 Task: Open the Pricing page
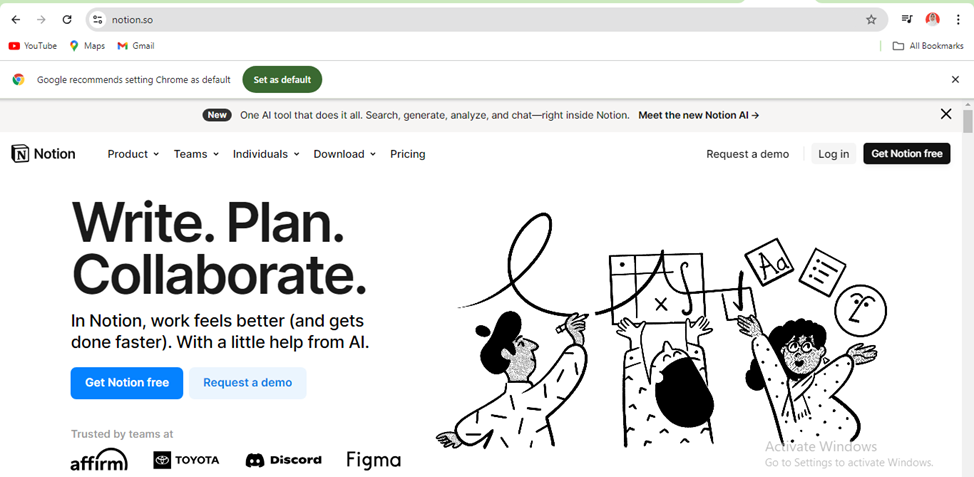click(407, 154)
